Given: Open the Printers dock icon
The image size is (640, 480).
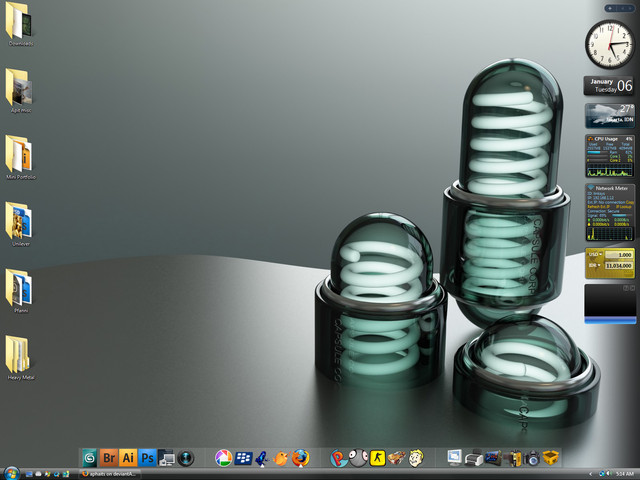Looking at the screenshot, I should 473,458.
